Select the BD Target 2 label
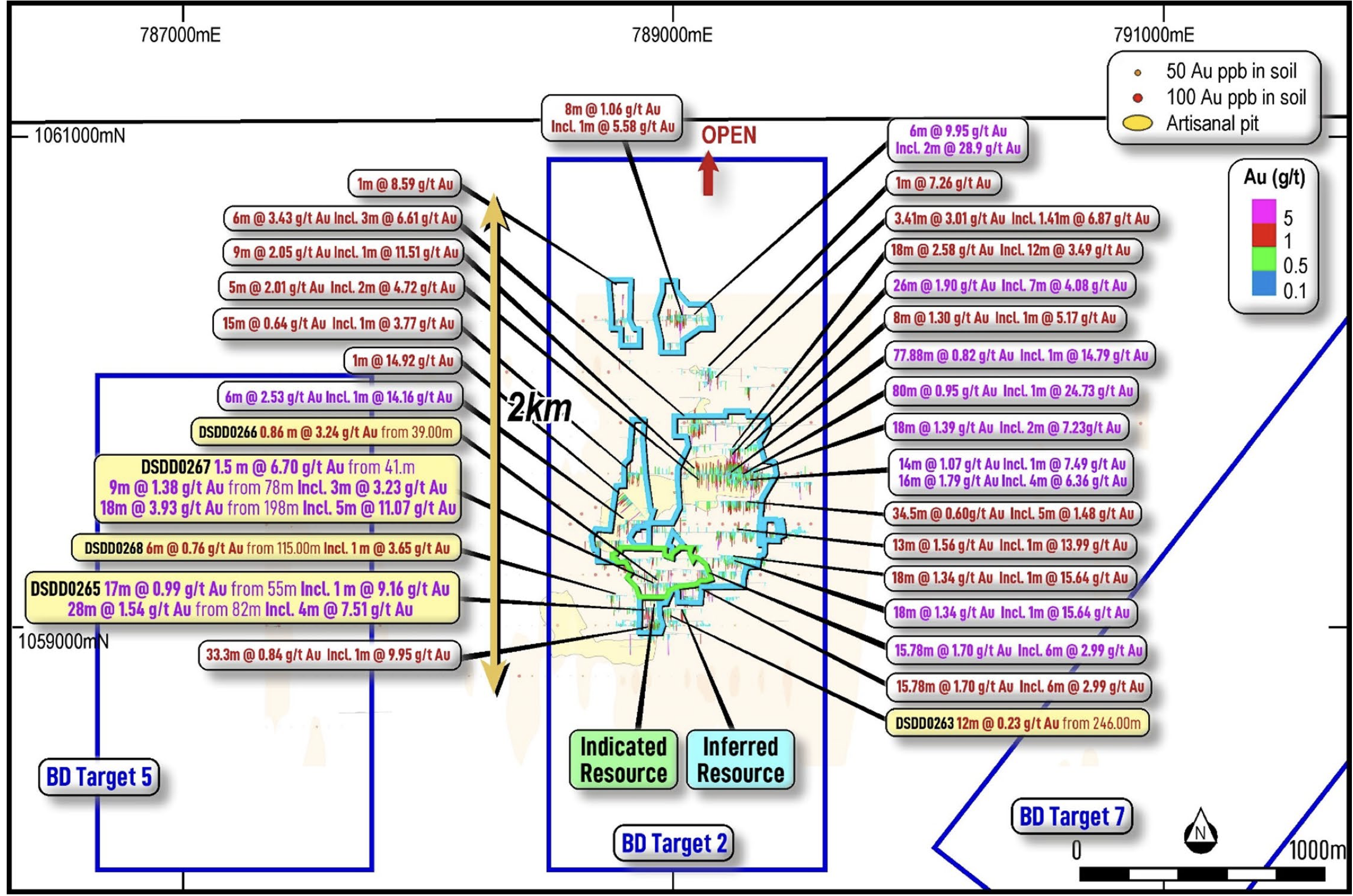1353x896 pixels. click(673, 843)
